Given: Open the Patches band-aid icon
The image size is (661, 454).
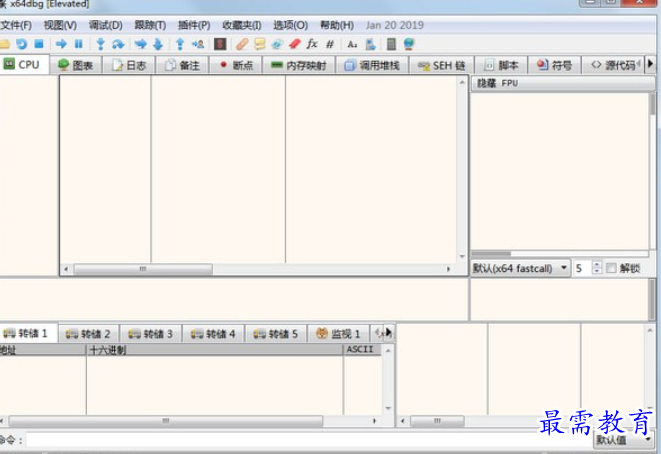Looking at the screenshot, I should [x=242, y=44].
